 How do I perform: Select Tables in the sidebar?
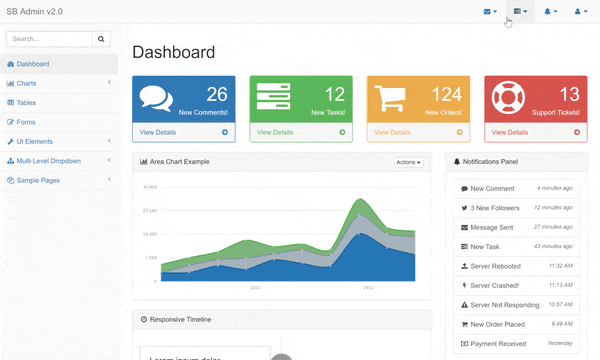click(59, 103)
